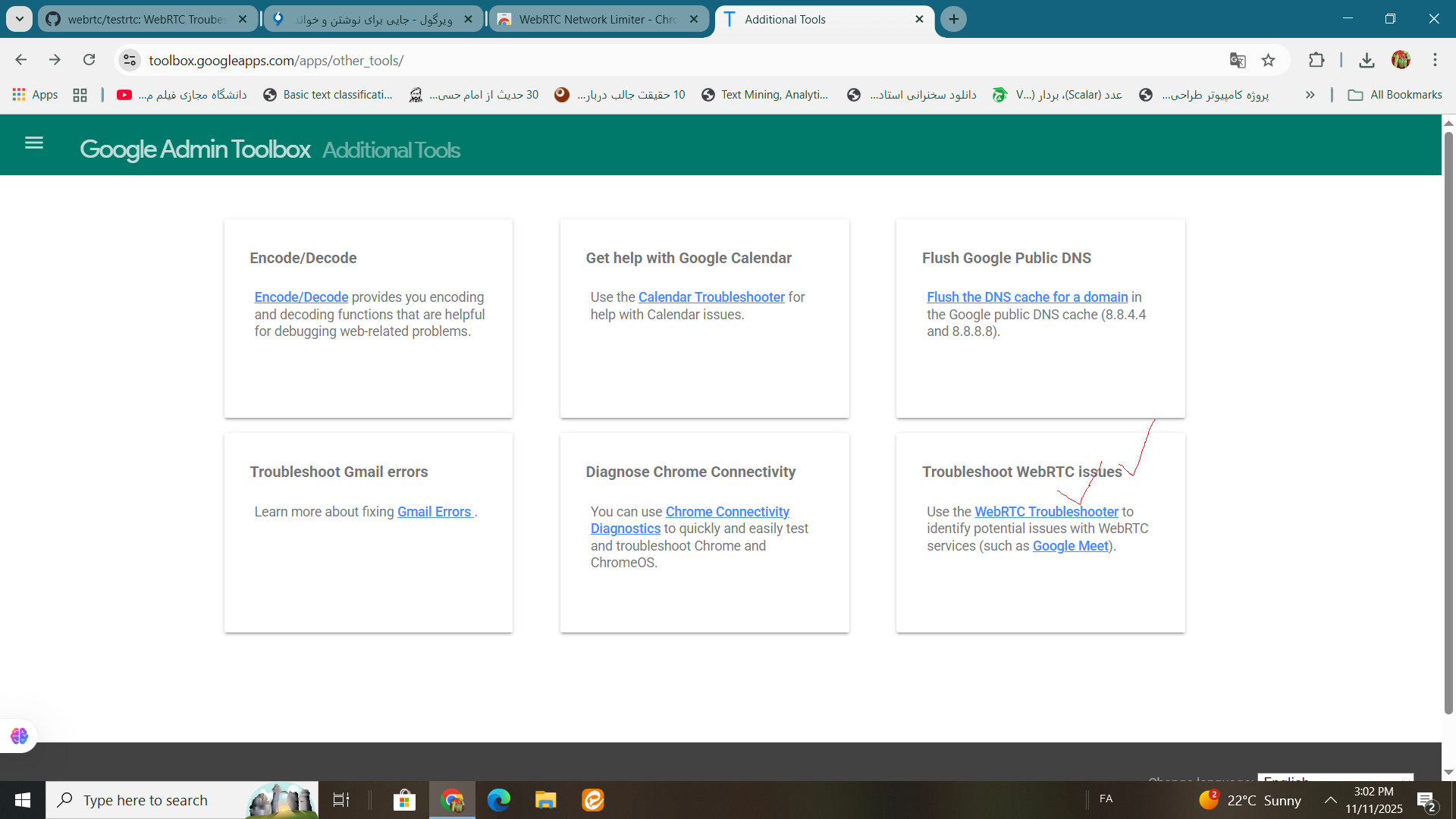Bookmark this page with star icon
The width and height of the screenshot is (1456, 819).
coord(1269,61)
